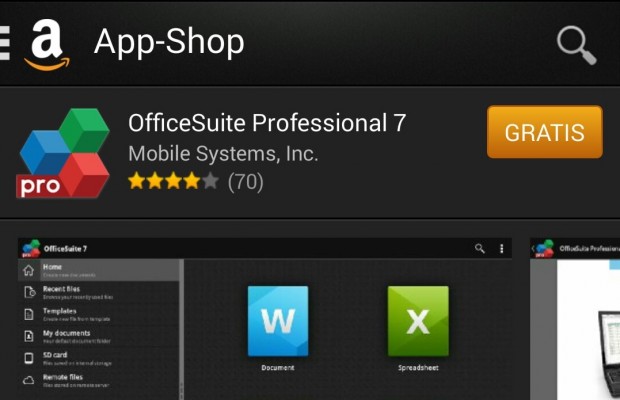This screenshot has width=620, height=400.
Task: Select the green Spreadsheet X icon
Action: 418,321
